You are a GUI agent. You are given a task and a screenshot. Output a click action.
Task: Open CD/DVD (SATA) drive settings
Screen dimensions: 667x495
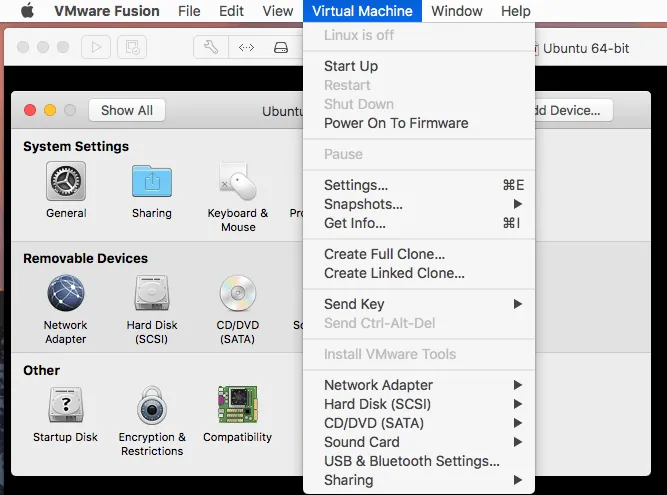tap(238, 294)
